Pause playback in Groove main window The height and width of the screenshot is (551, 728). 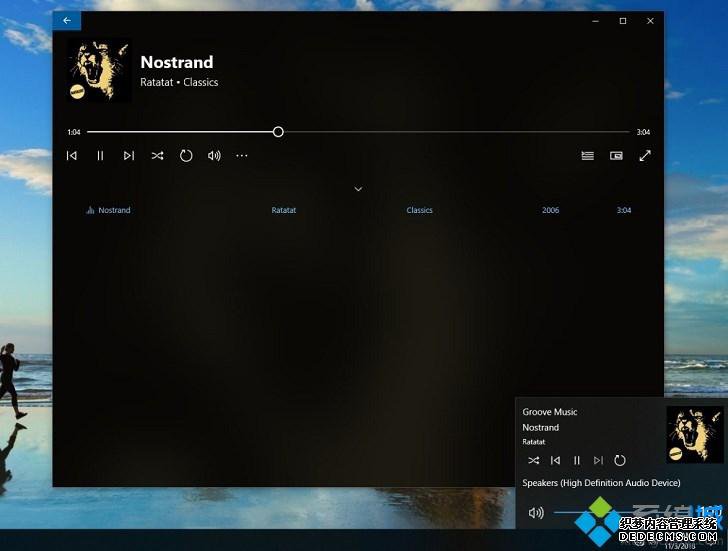coord(100,156)
